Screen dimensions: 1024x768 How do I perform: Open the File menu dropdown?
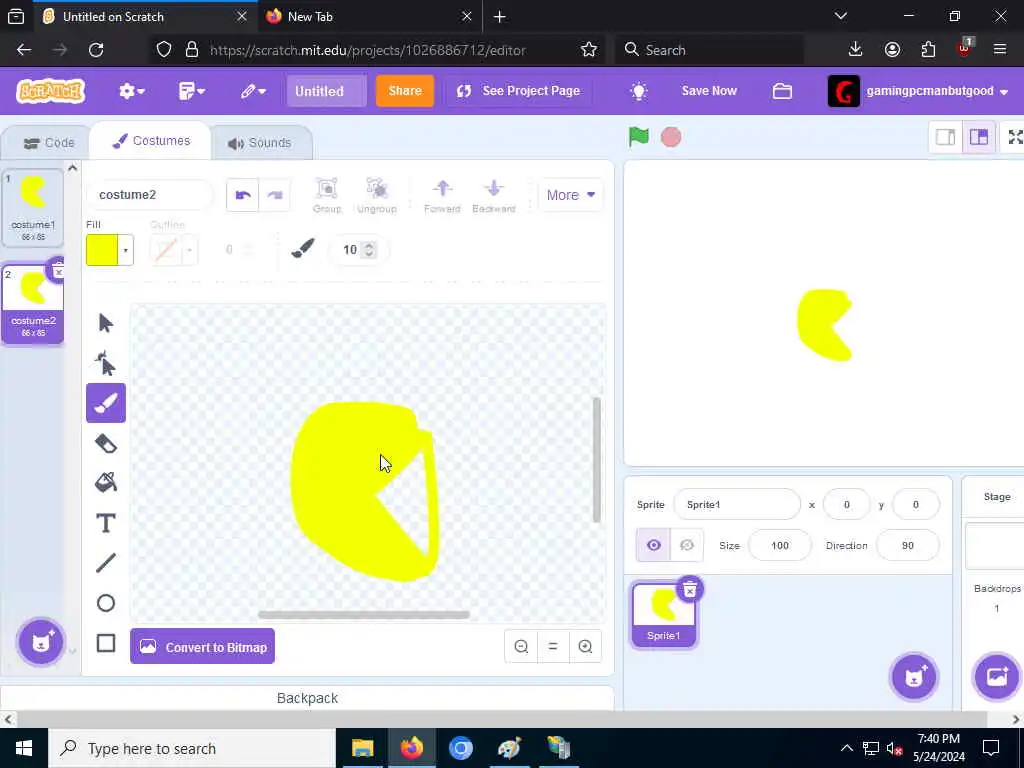pyautogui.click(x=191, y=91)
